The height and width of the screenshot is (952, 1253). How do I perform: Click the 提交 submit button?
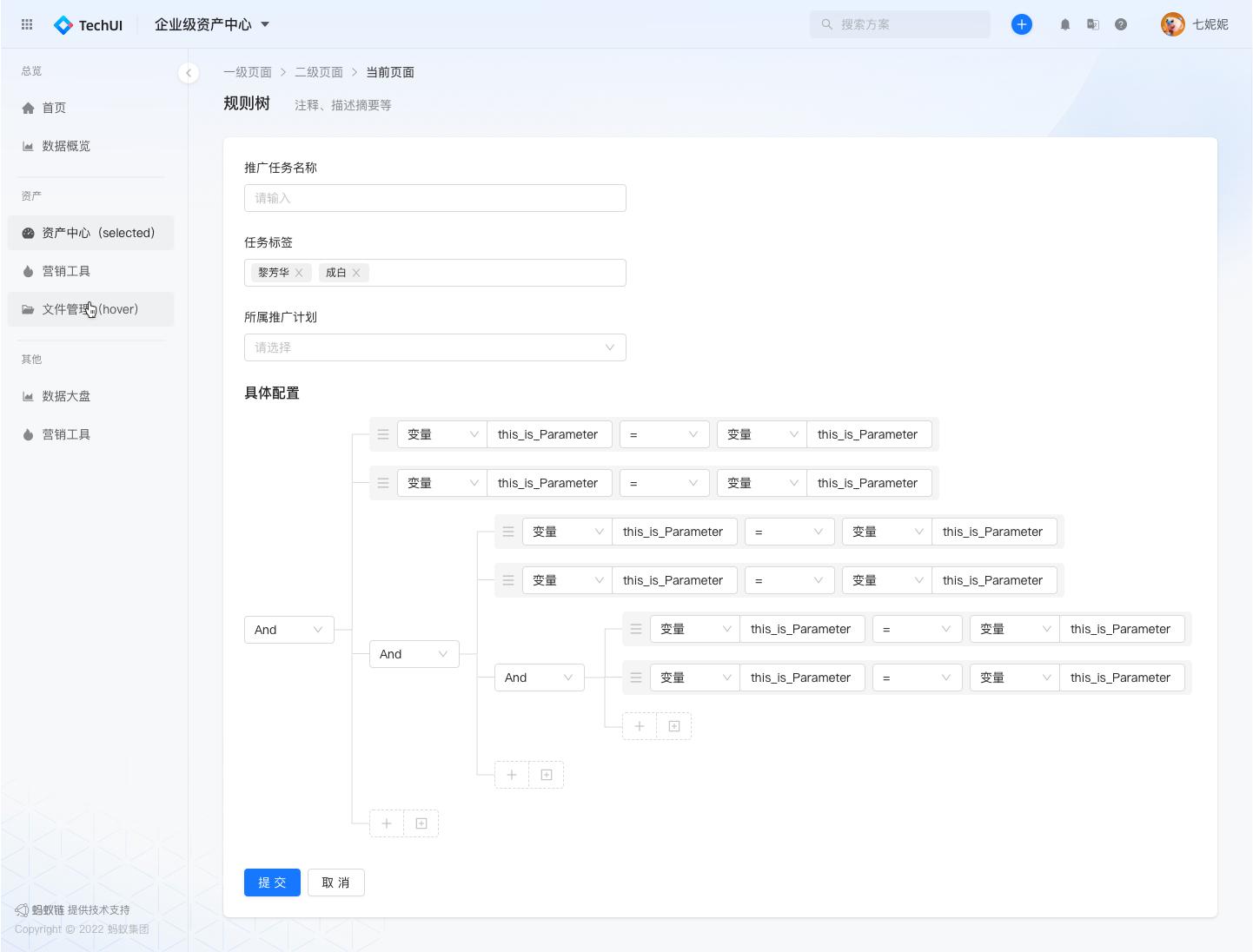(x=272, y=882)
